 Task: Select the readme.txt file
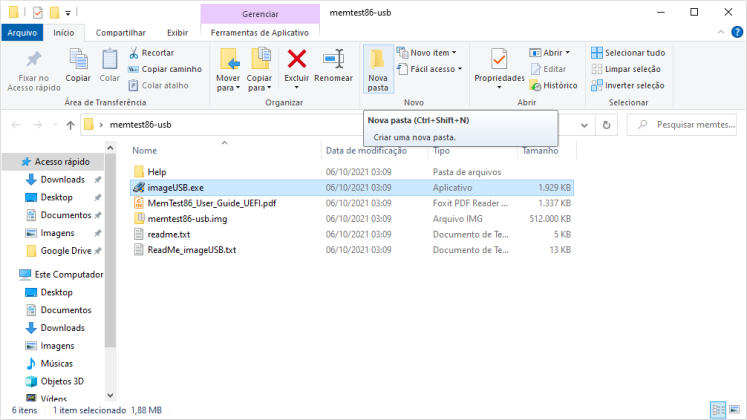click(x=169, y=234)
